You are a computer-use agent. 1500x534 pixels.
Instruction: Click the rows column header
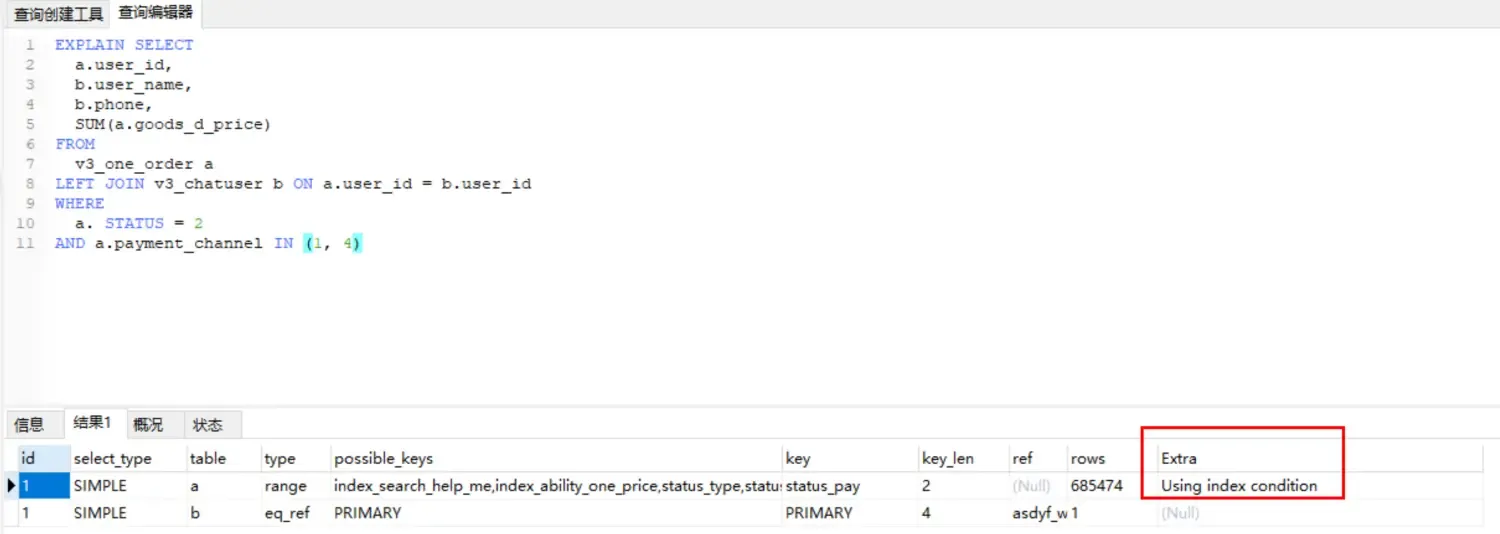[1087, 459]
